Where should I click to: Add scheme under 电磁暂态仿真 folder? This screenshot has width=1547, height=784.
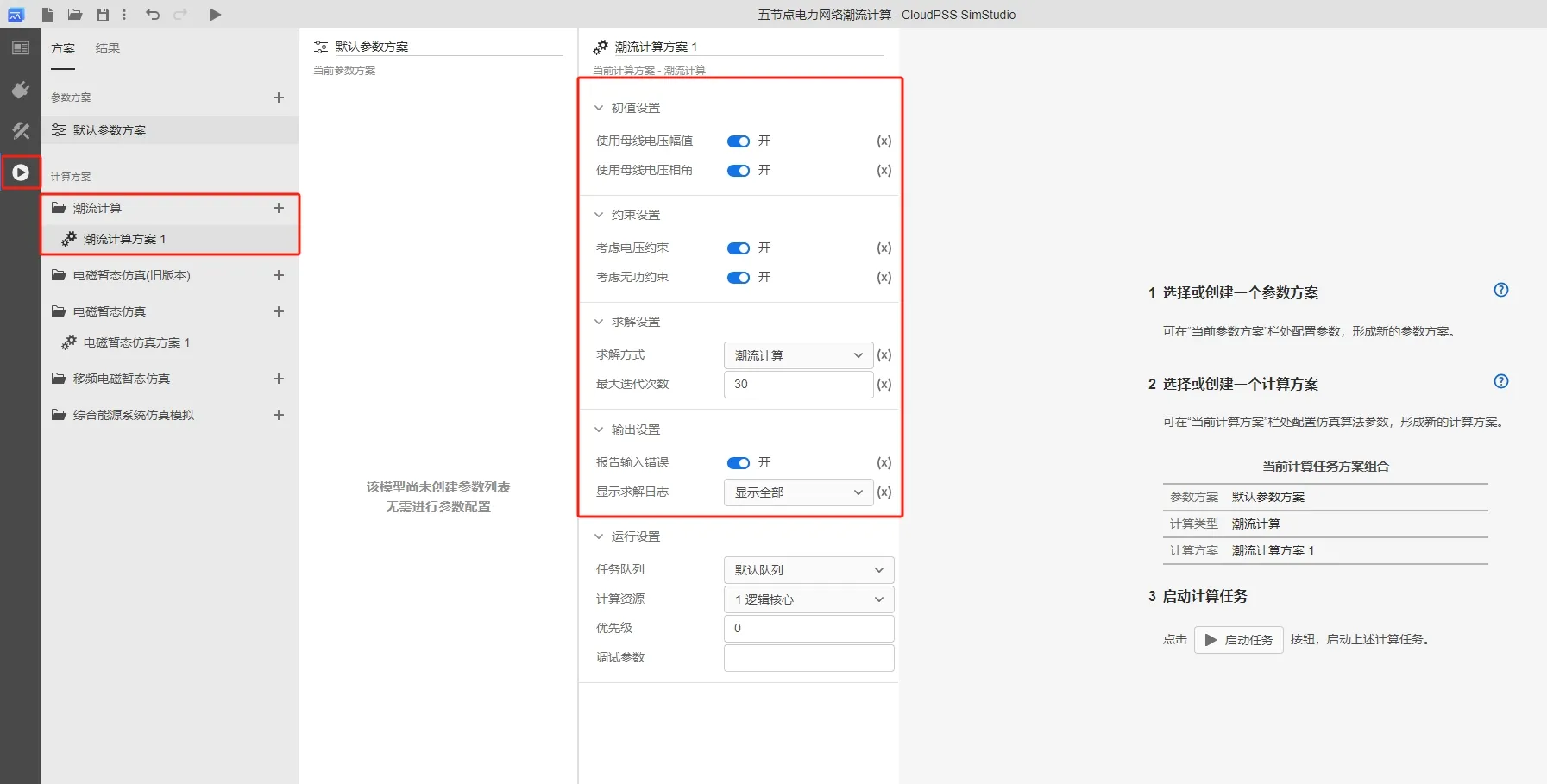point(279,311)
